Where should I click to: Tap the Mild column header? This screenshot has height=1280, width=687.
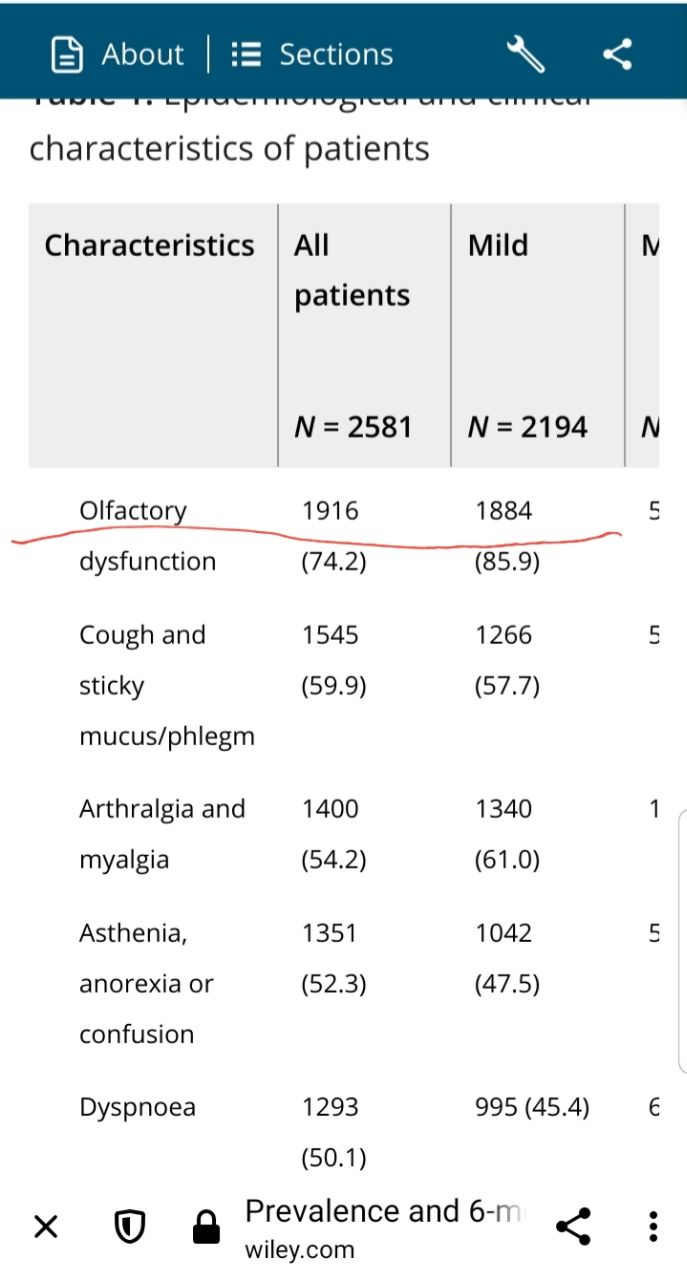[x=498, y=246]
